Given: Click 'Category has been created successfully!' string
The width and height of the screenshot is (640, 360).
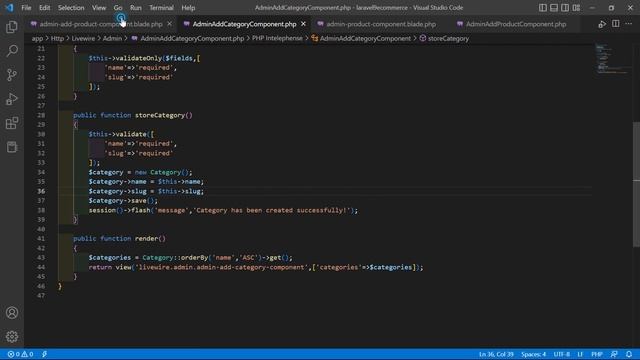Looking at the screenshot, I should point(273,210).
